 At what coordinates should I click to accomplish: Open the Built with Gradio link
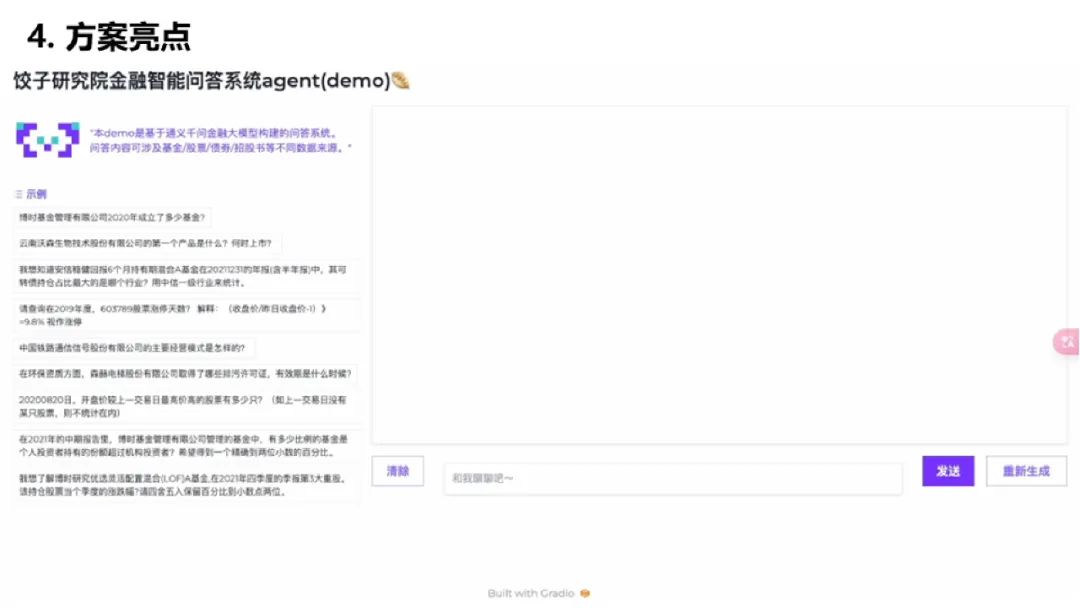coord(539,594)
